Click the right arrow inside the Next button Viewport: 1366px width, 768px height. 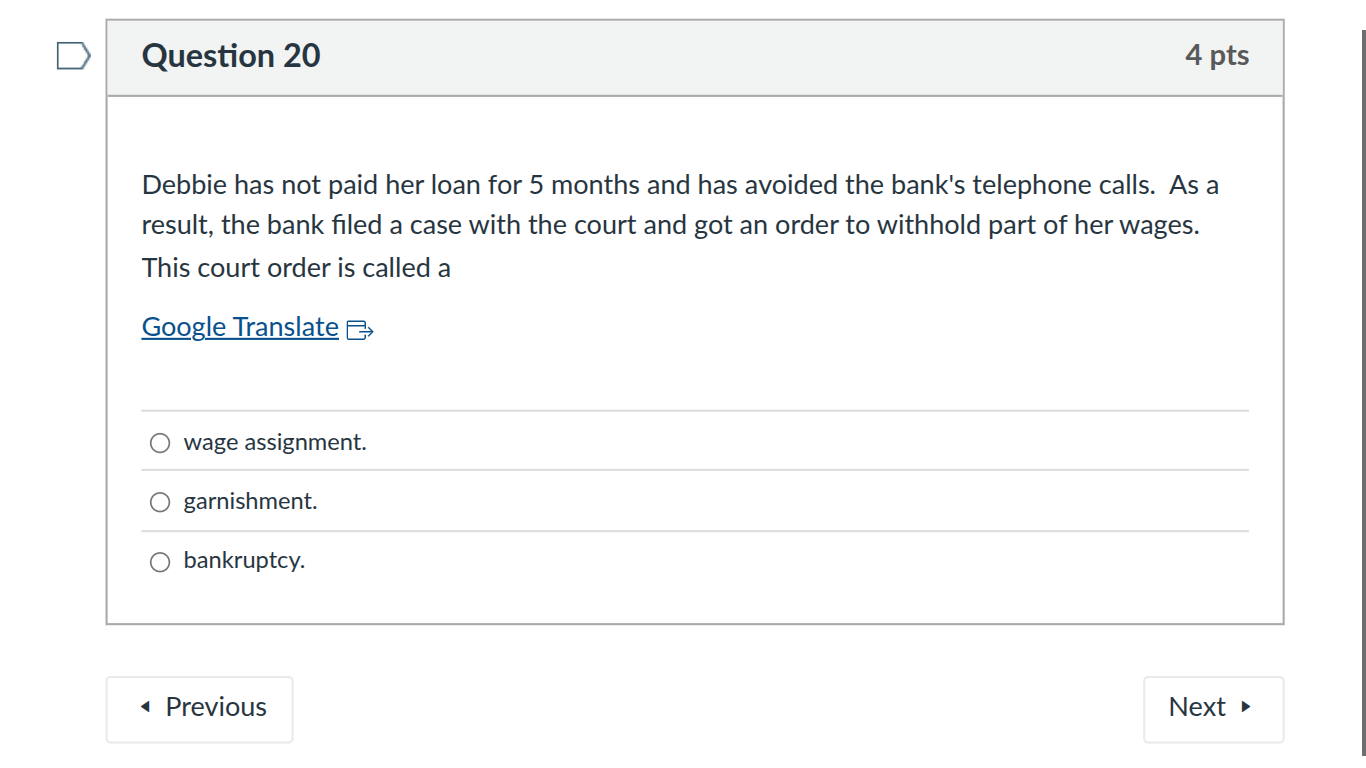point(1247,707)
